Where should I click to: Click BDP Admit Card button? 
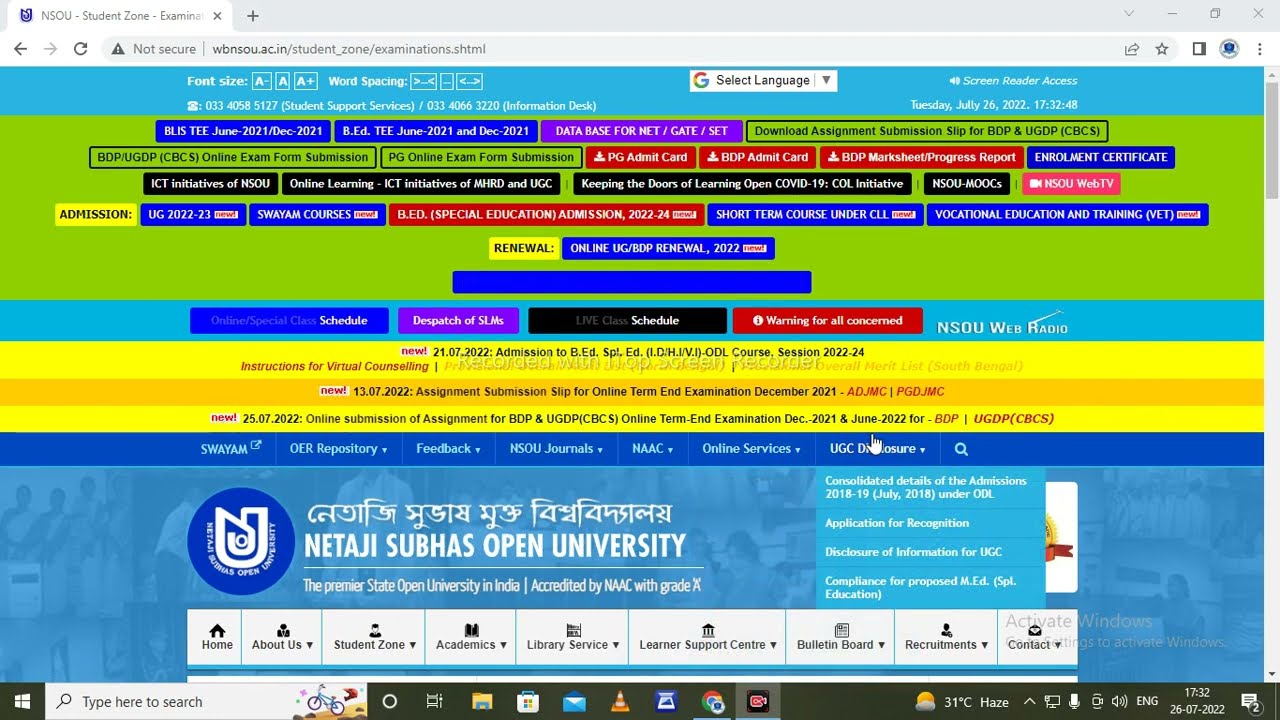(758, 157)
